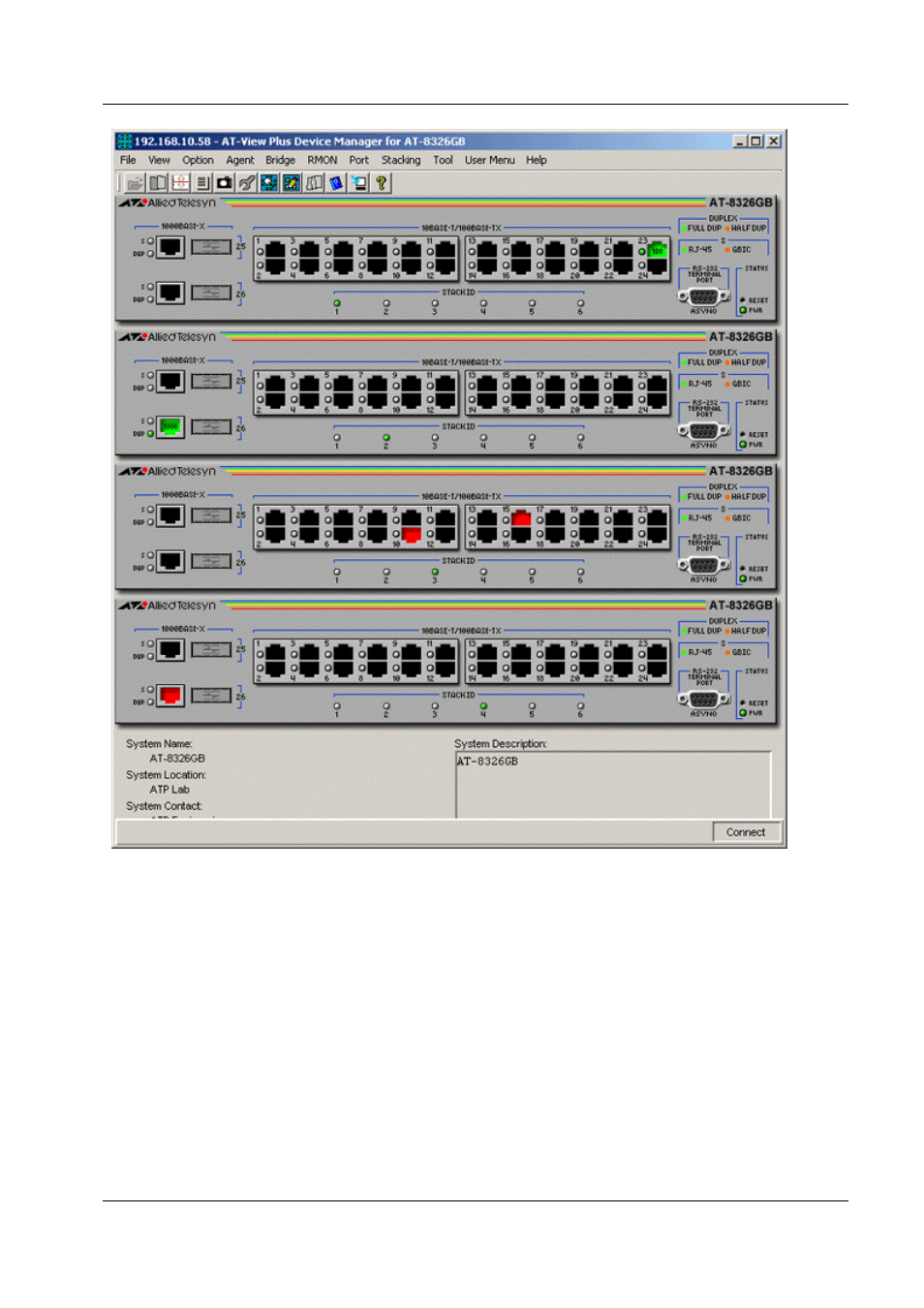Select GBIC slot 26 on stack 2 switch
This screenshot has width=924, height=1308.
211,426
